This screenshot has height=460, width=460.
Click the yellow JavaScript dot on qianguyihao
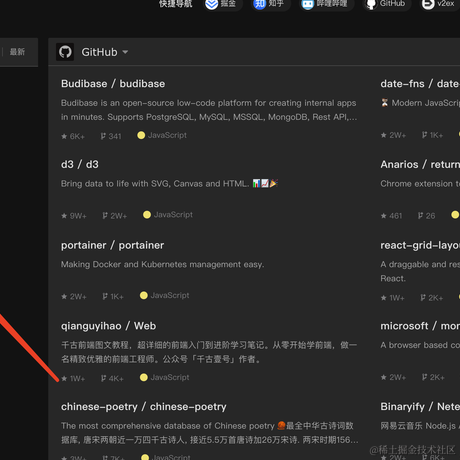pyautogui.click(x=144, y=377)
